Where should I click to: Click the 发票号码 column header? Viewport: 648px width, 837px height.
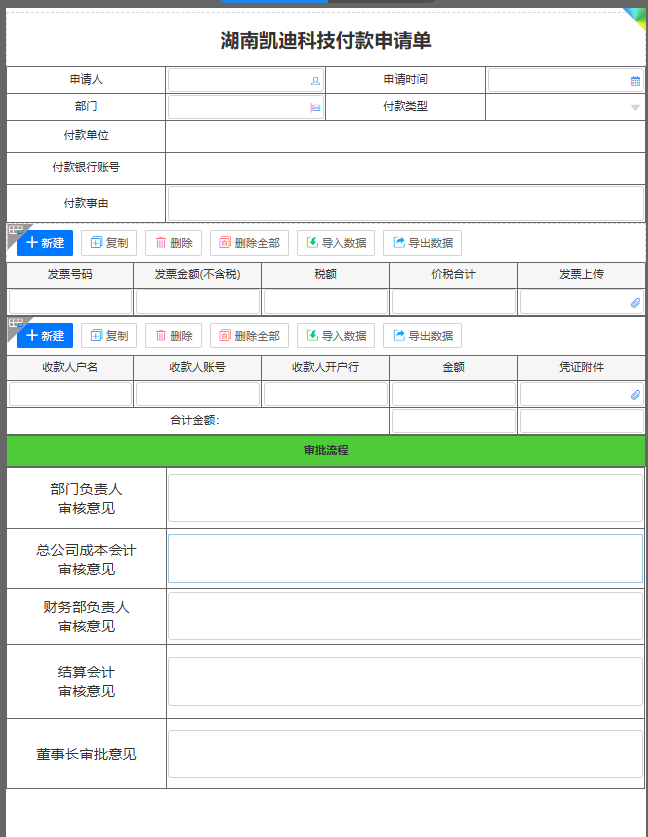pos(70,274)
